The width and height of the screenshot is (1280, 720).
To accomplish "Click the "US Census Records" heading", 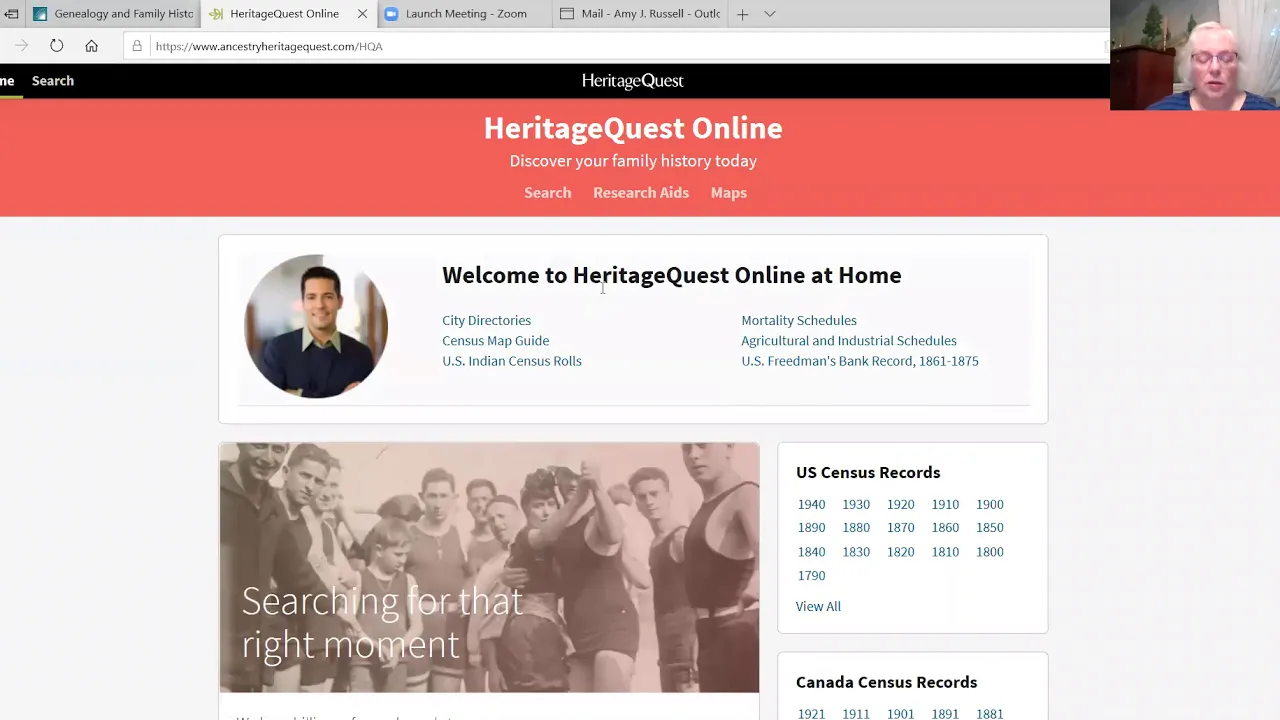I will (868, 473).
